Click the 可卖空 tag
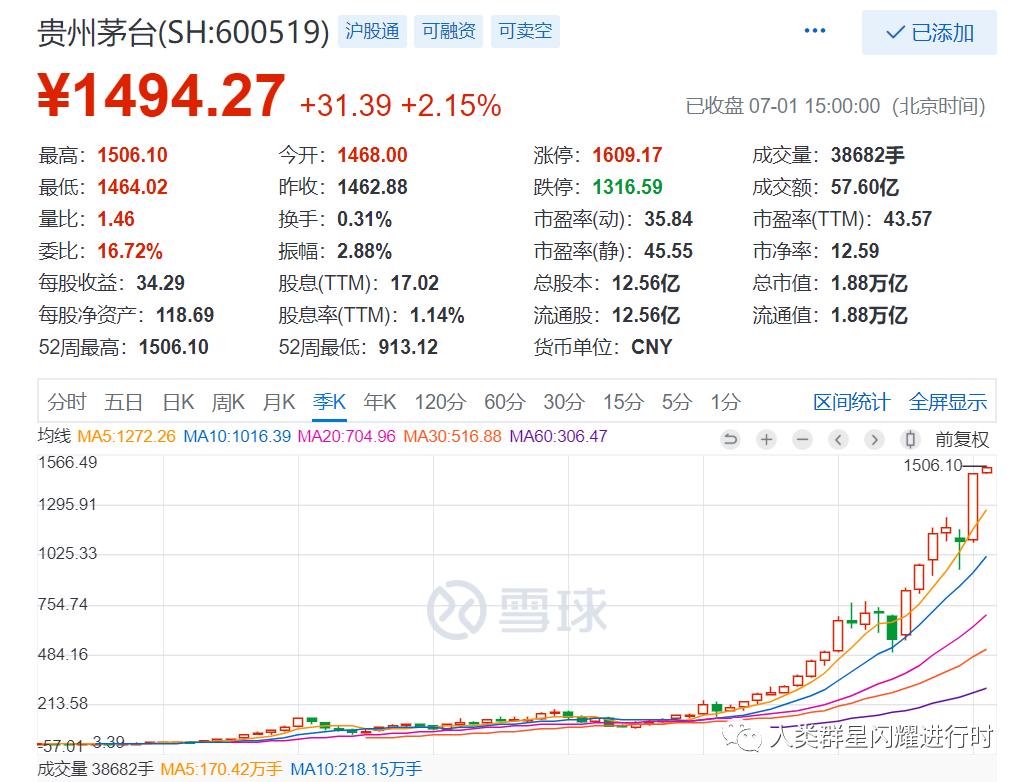 click(525, 31)
